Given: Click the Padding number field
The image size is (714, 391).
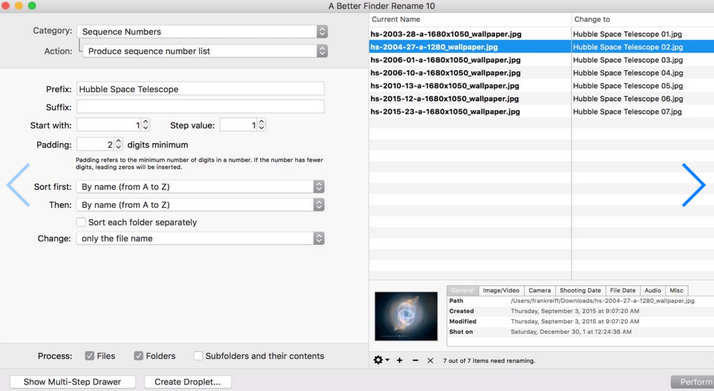Looking at the screenshot, I should pos(96,144).
